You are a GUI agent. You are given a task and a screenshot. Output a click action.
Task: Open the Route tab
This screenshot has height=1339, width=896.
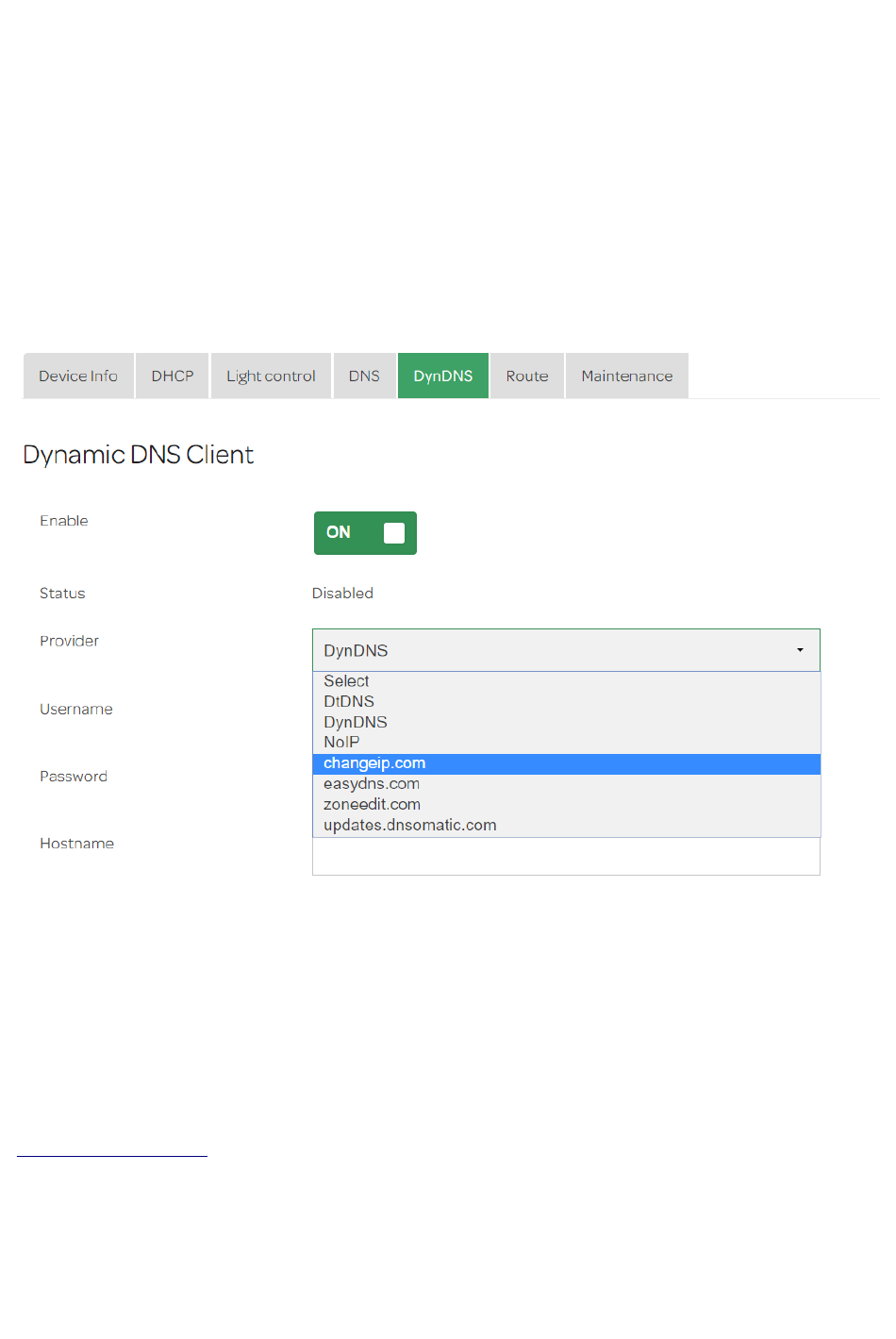[x=527, y=376]
